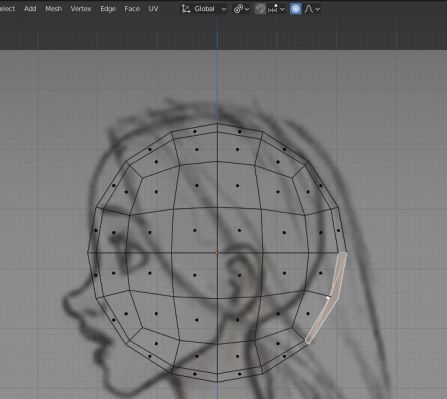
Task: Expand the snapping options chevron
Action: click(282, 9)
